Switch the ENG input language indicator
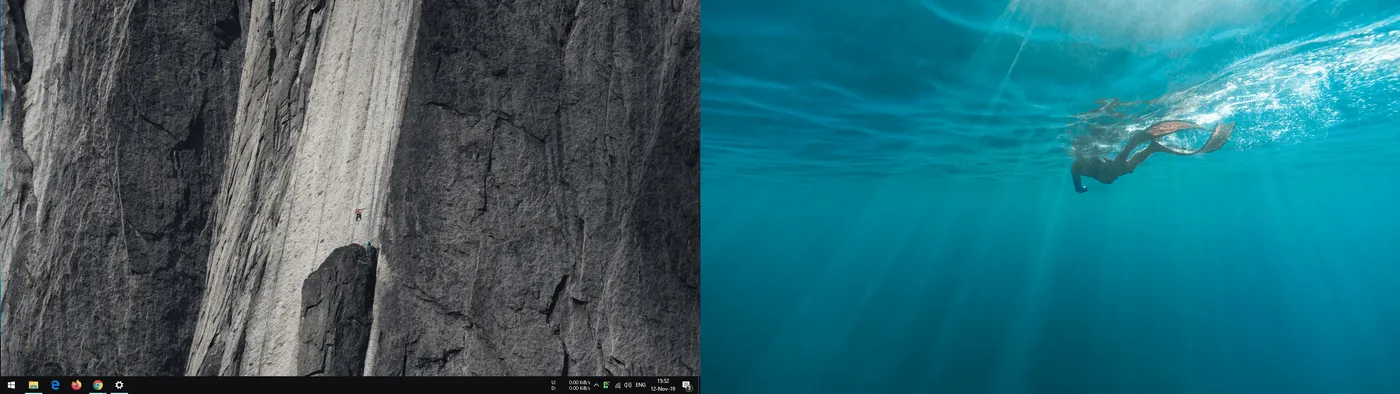This screenshot has width=1400, height=394. point(641,385)
